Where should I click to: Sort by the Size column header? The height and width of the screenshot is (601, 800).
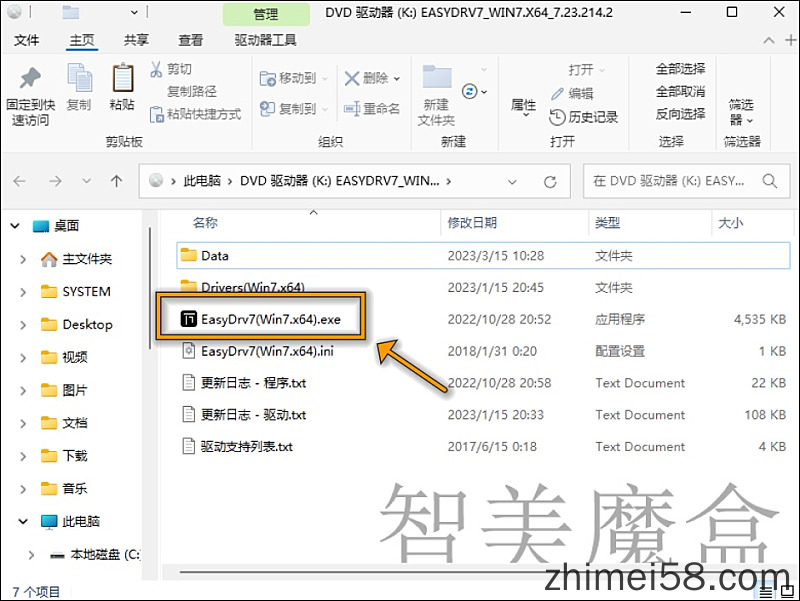pos(731,222)
